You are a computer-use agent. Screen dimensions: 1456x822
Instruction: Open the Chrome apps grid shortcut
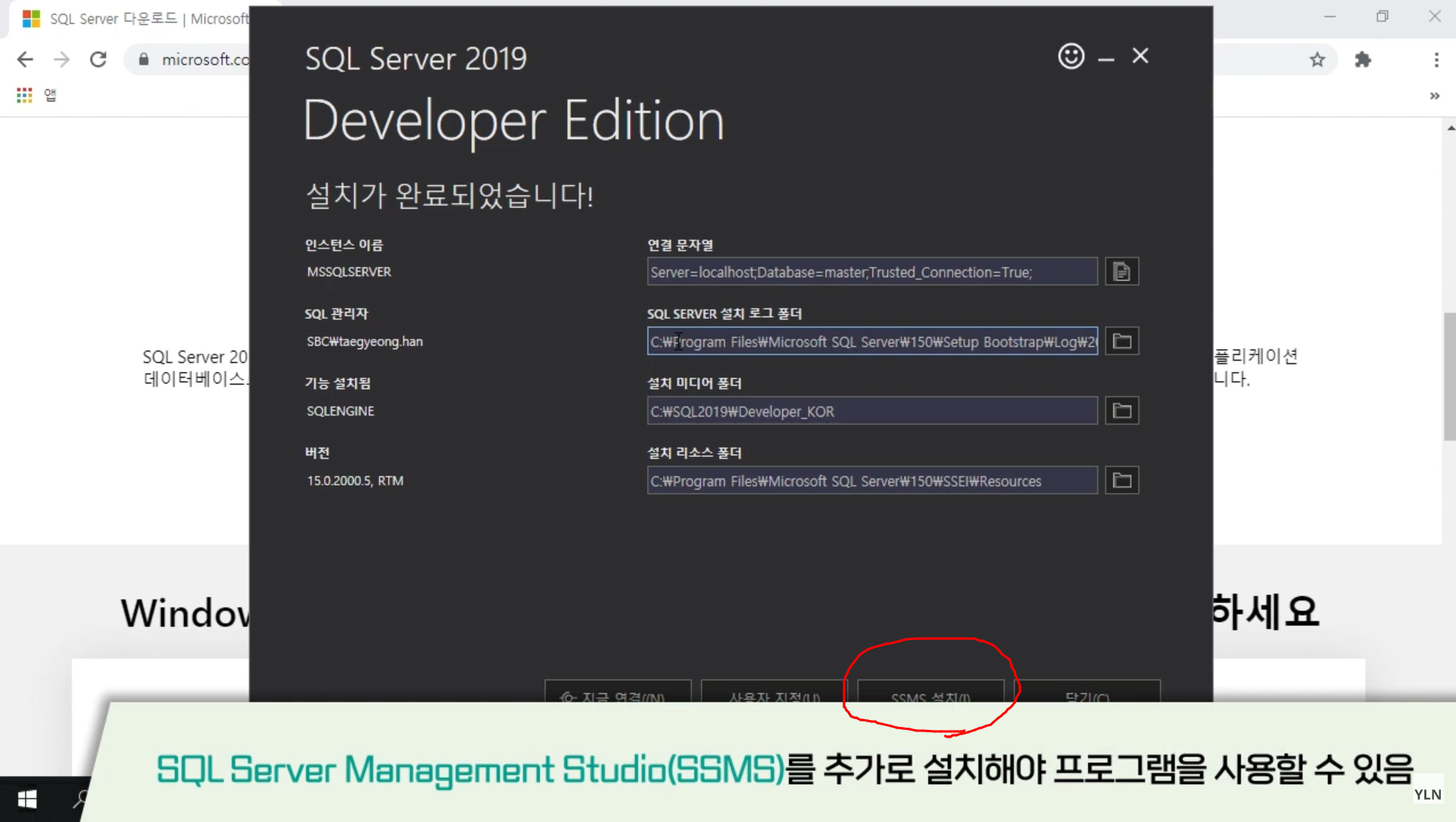coord(24,95)
